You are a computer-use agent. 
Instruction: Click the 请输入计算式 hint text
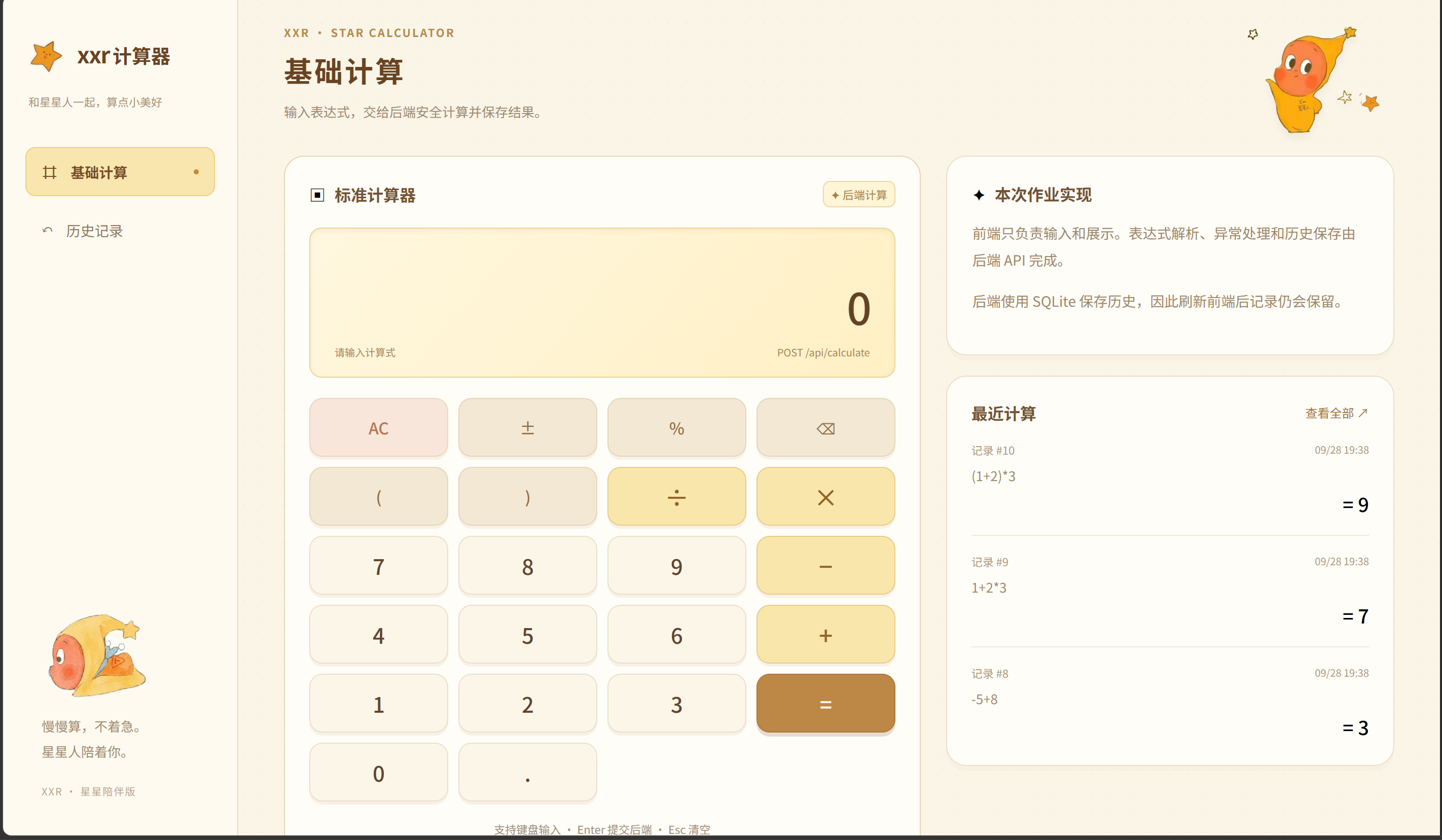[x=365, y=352]
